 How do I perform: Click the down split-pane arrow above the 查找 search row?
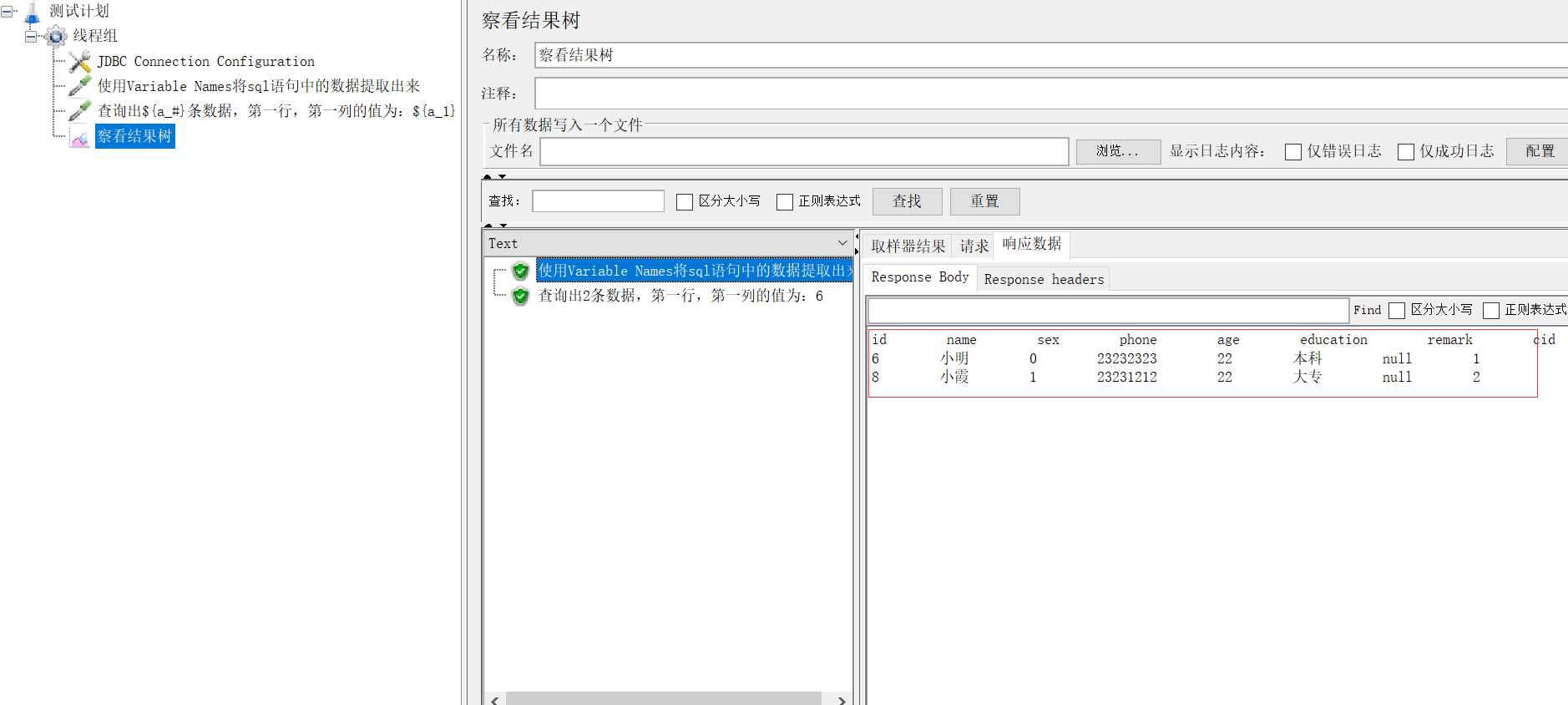point(502,177)
